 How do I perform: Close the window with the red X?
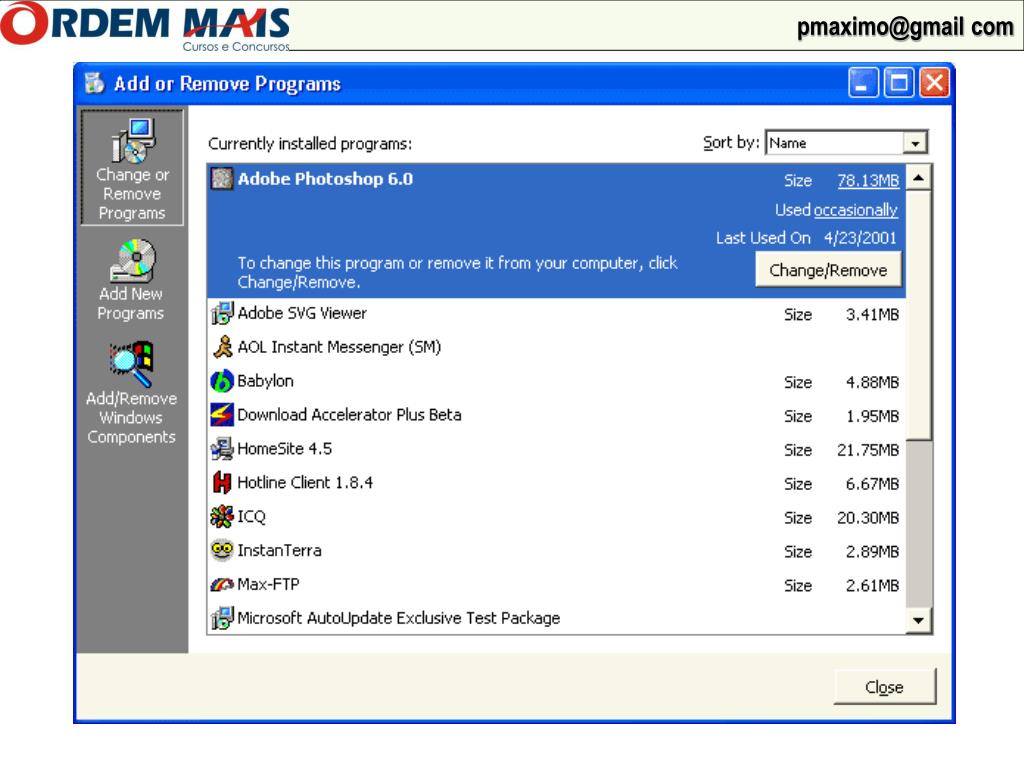[x=935, y=83]
